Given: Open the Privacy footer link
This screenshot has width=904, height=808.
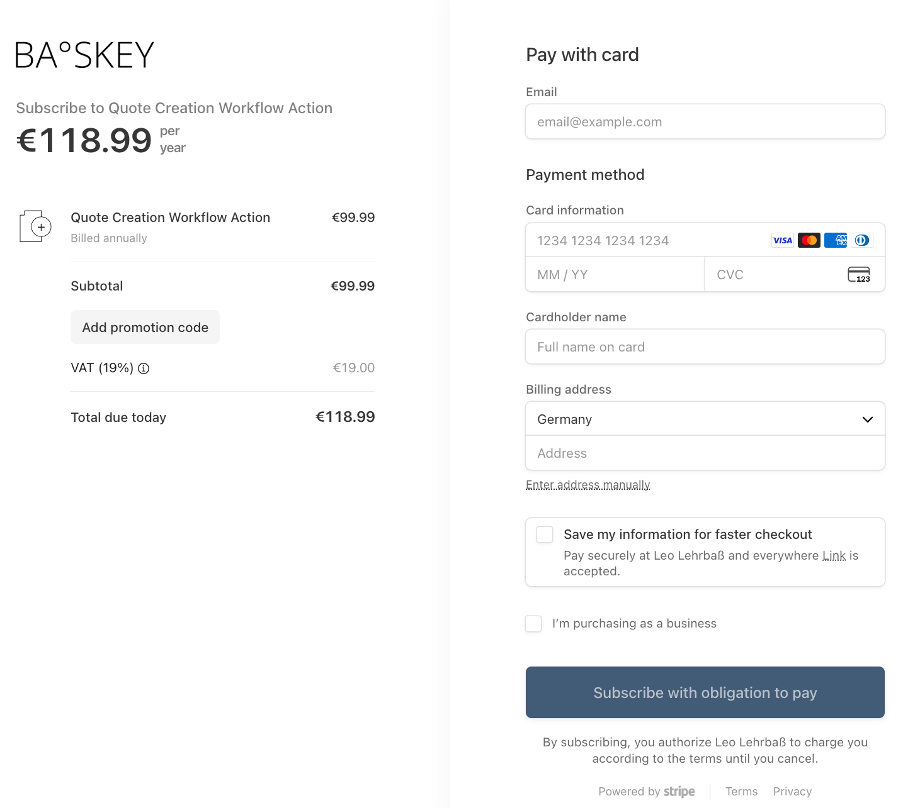Looking at the screenshot, I should coord(792,791).
